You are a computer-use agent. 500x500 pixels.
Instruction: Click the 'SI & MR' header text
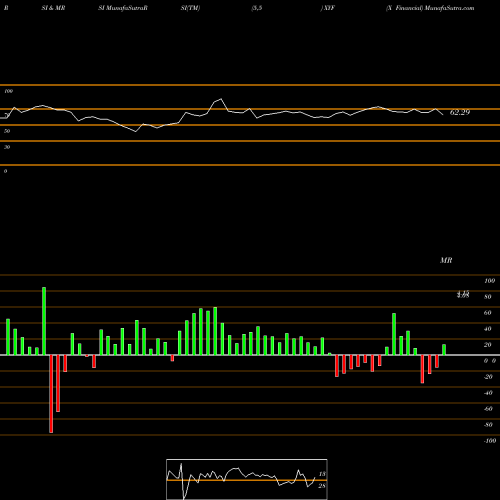pos(53,8)
